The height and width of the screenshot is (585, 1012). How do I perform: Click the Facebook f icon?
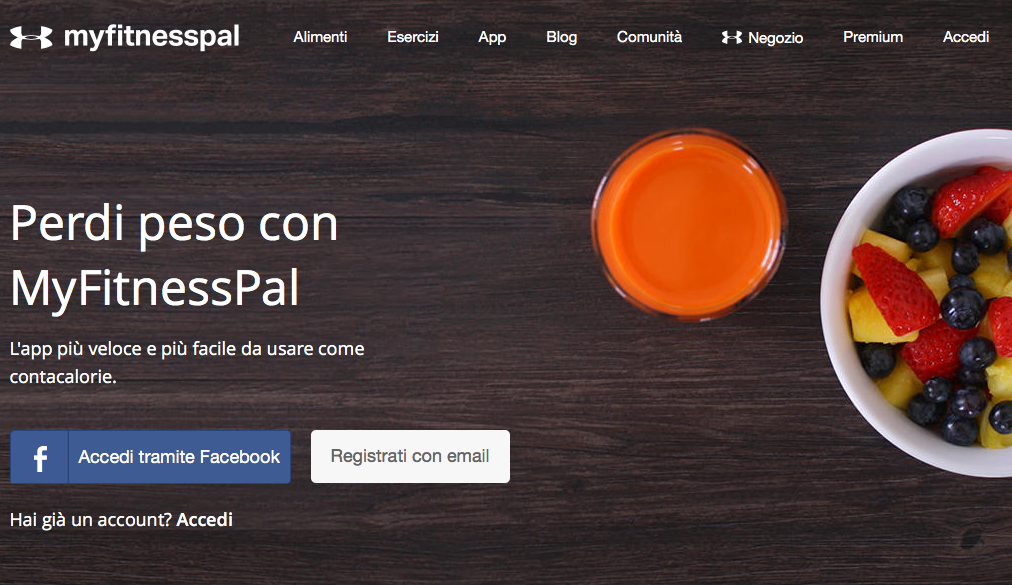pos(39,457)
